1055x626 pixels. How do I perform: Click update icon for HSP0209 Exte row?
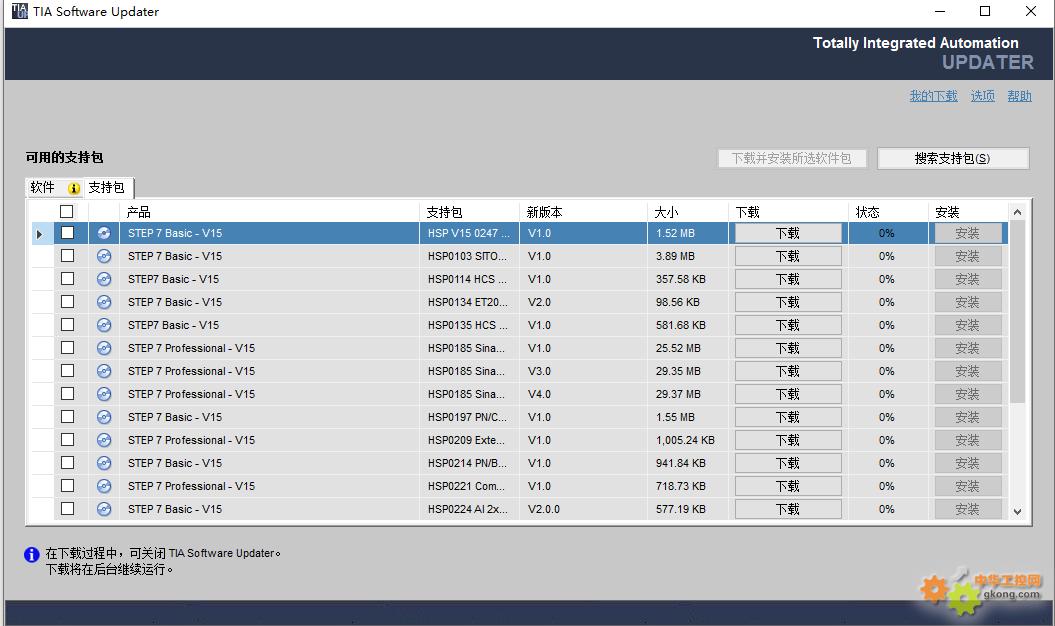pyautogui.click(x=104, y=440)
